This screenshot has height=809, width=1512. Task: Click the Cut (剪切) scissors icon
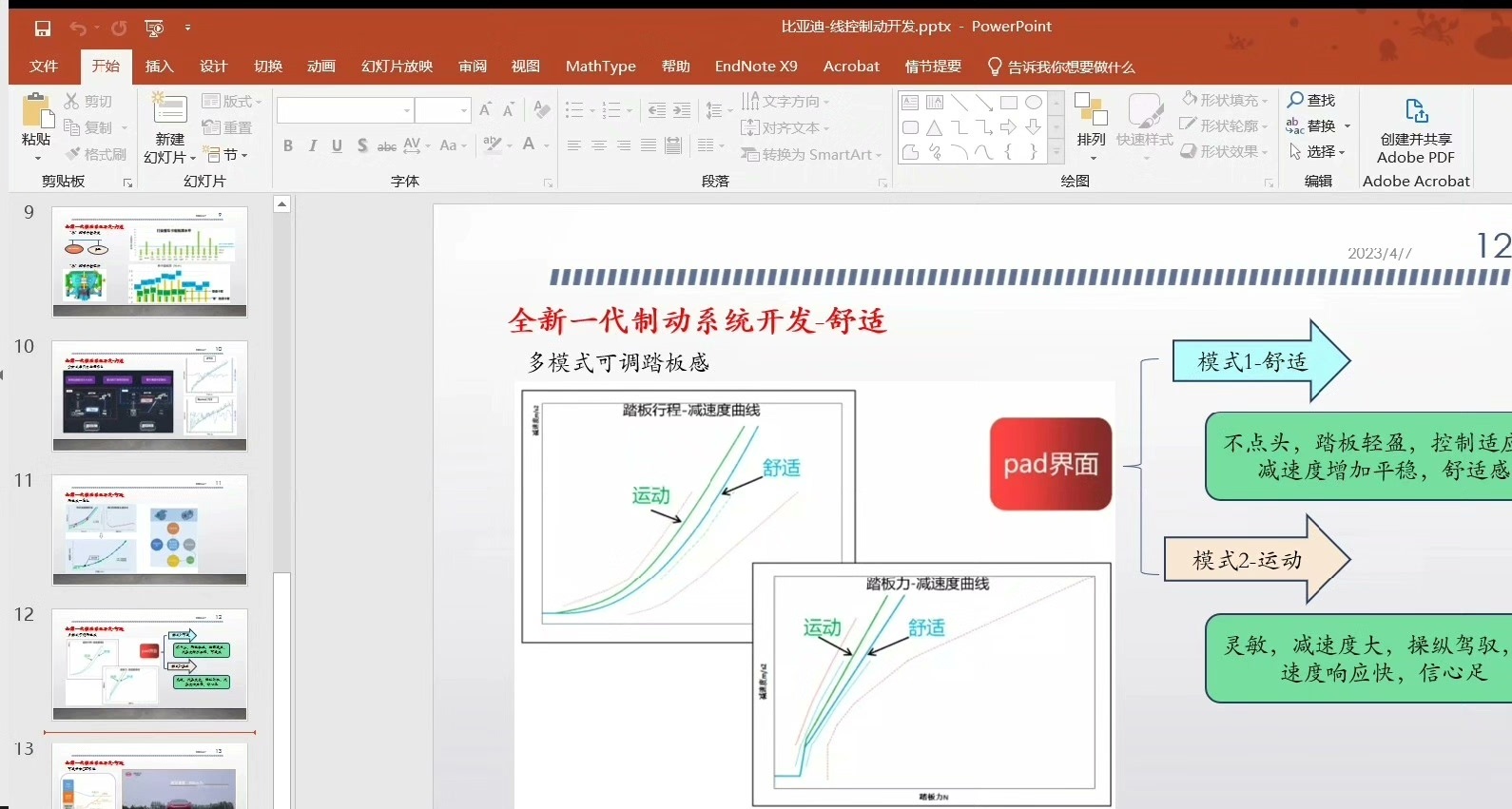[x=71, y=101]
